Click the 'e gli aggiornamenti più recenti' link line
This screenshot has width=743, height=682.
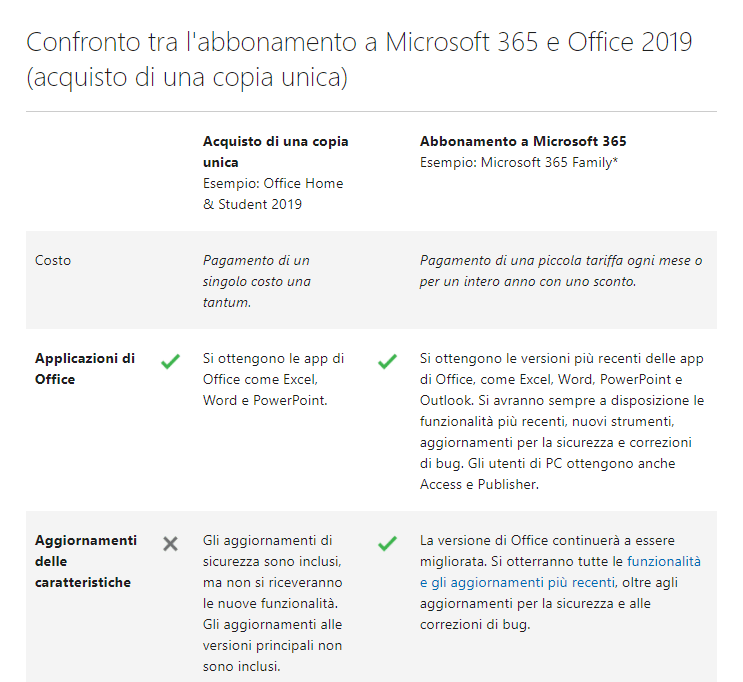coord(517,582)
